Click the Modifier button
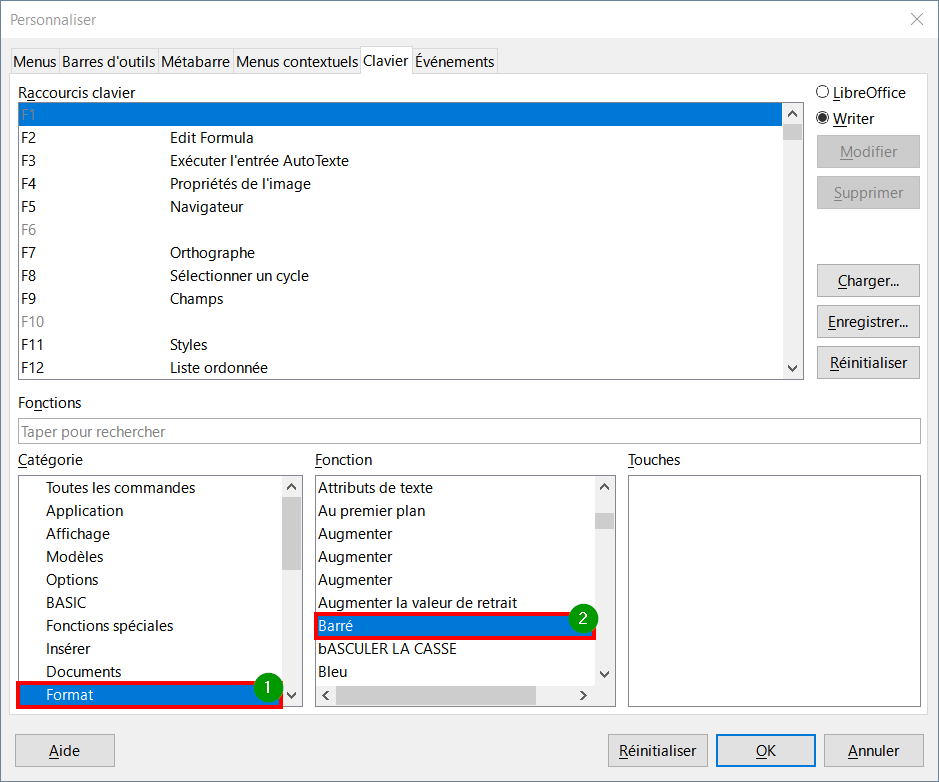The width and height of the screenshot is (939, 782). pos(868,151)
